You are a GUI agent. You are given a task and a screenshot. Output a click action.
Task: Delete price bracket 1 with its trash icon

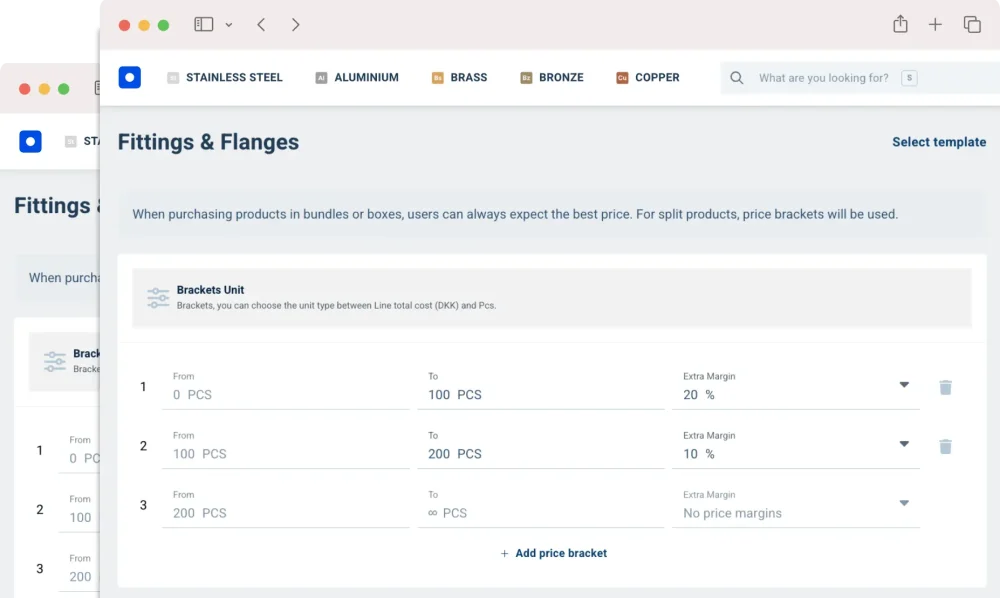(x=945, y=387)
